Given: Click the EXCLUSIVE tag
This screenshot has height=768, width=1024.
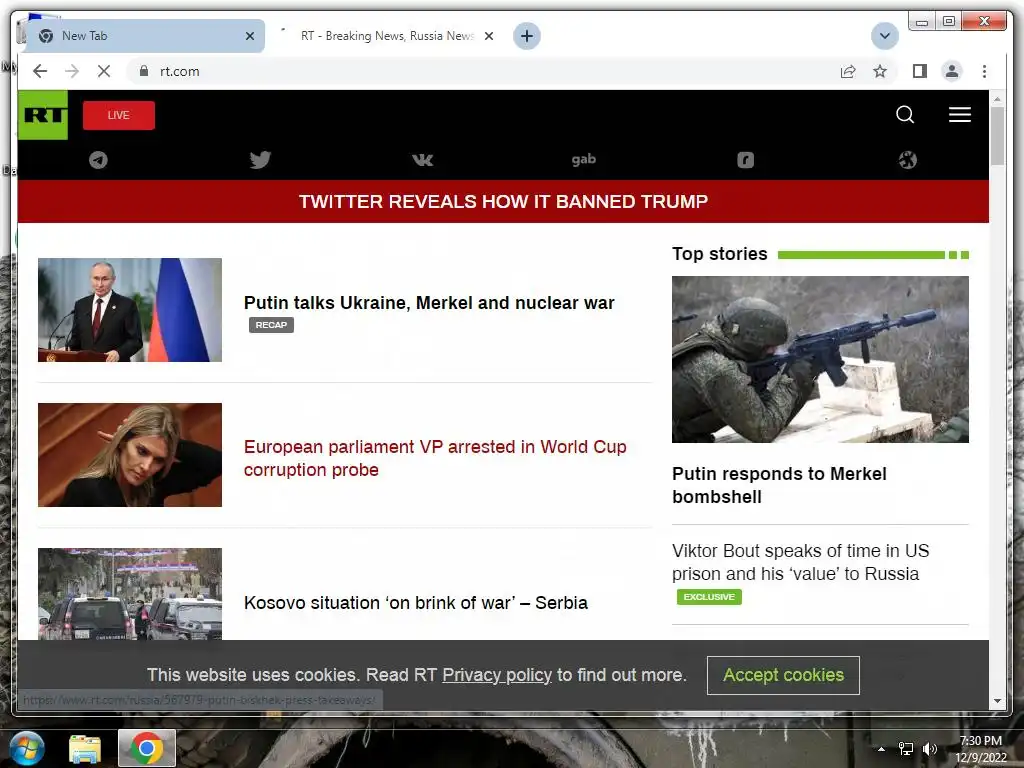Looking at the screenshot, I should [709, 597].
